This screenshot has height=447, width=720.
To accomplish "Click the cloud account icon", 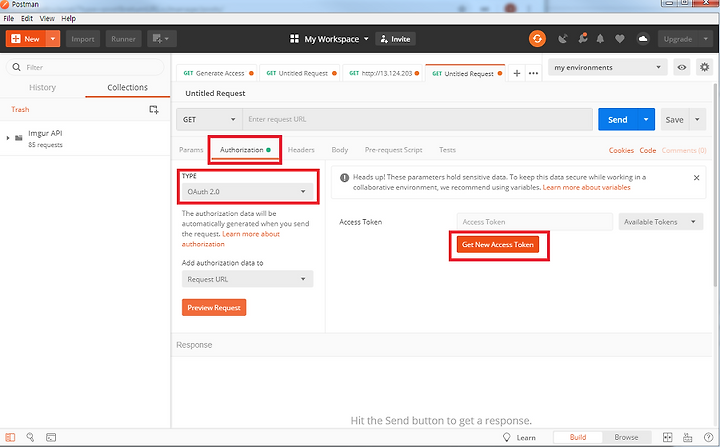I will click(x=643, y=39).
